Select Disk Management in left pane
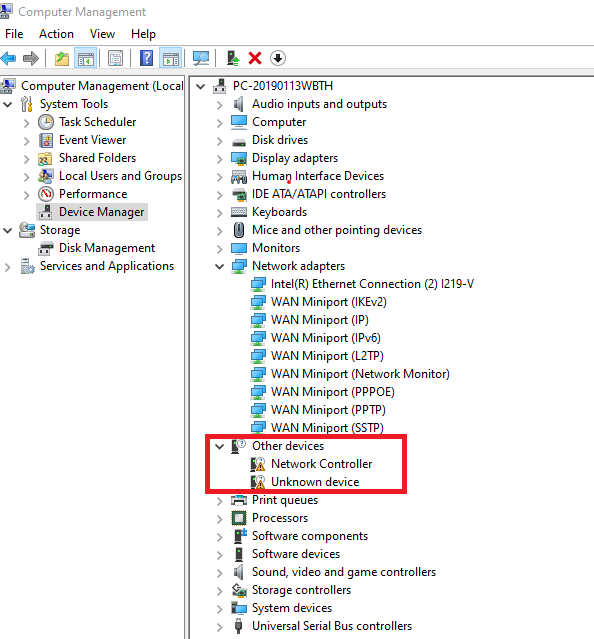594x639 pixels. [x=107, y=248]
